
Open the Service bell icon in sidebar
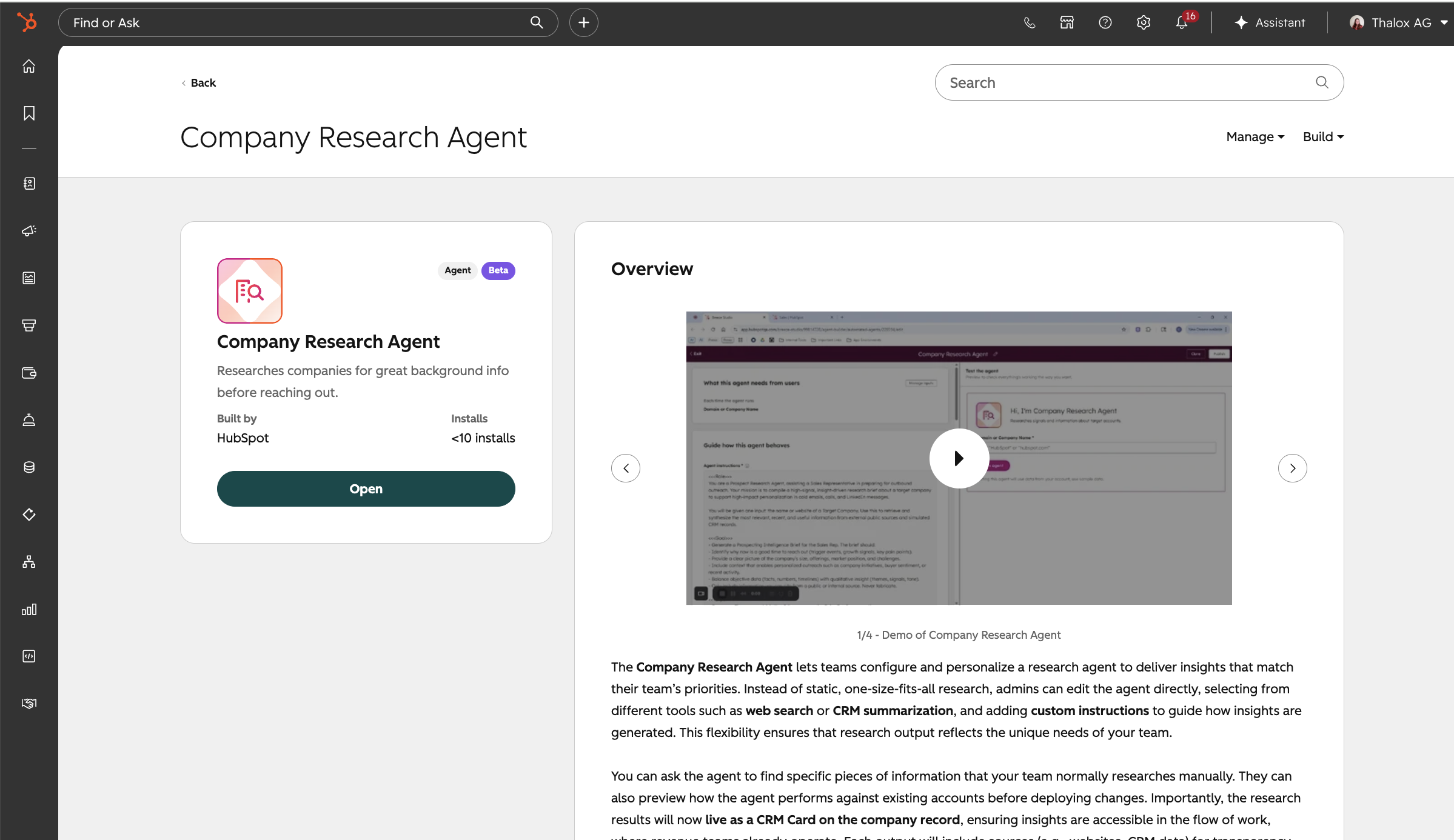[x=29, y=420]
